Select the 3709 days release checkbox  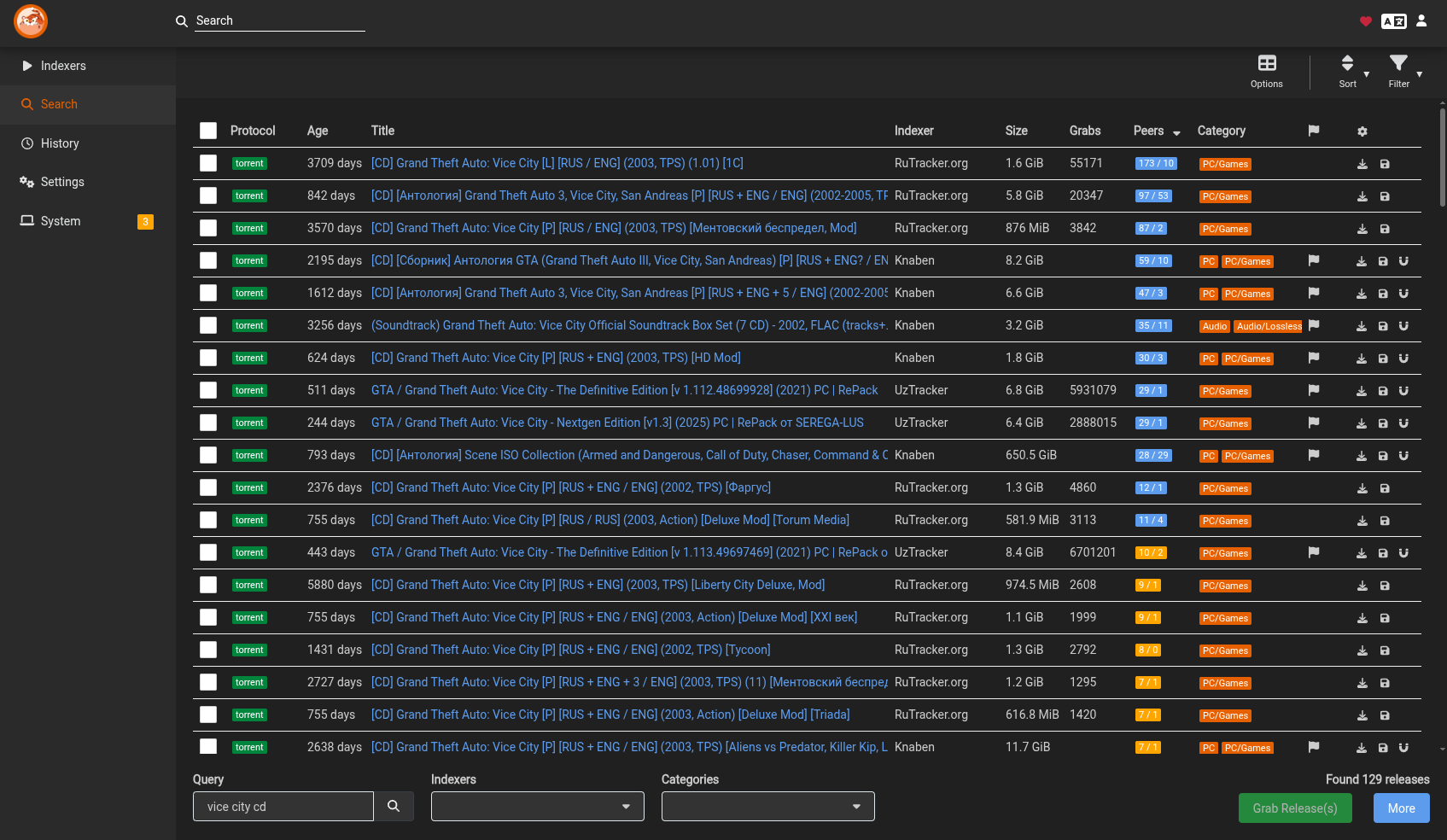point(208,163)
